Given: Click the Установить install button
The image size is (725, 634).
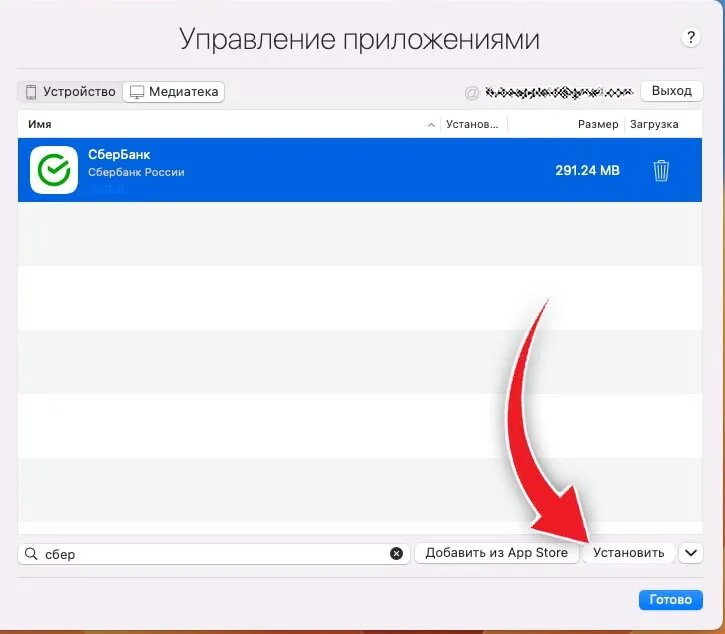Looking at the screenshot, I should pyautogui.click(x=628, y=553).
